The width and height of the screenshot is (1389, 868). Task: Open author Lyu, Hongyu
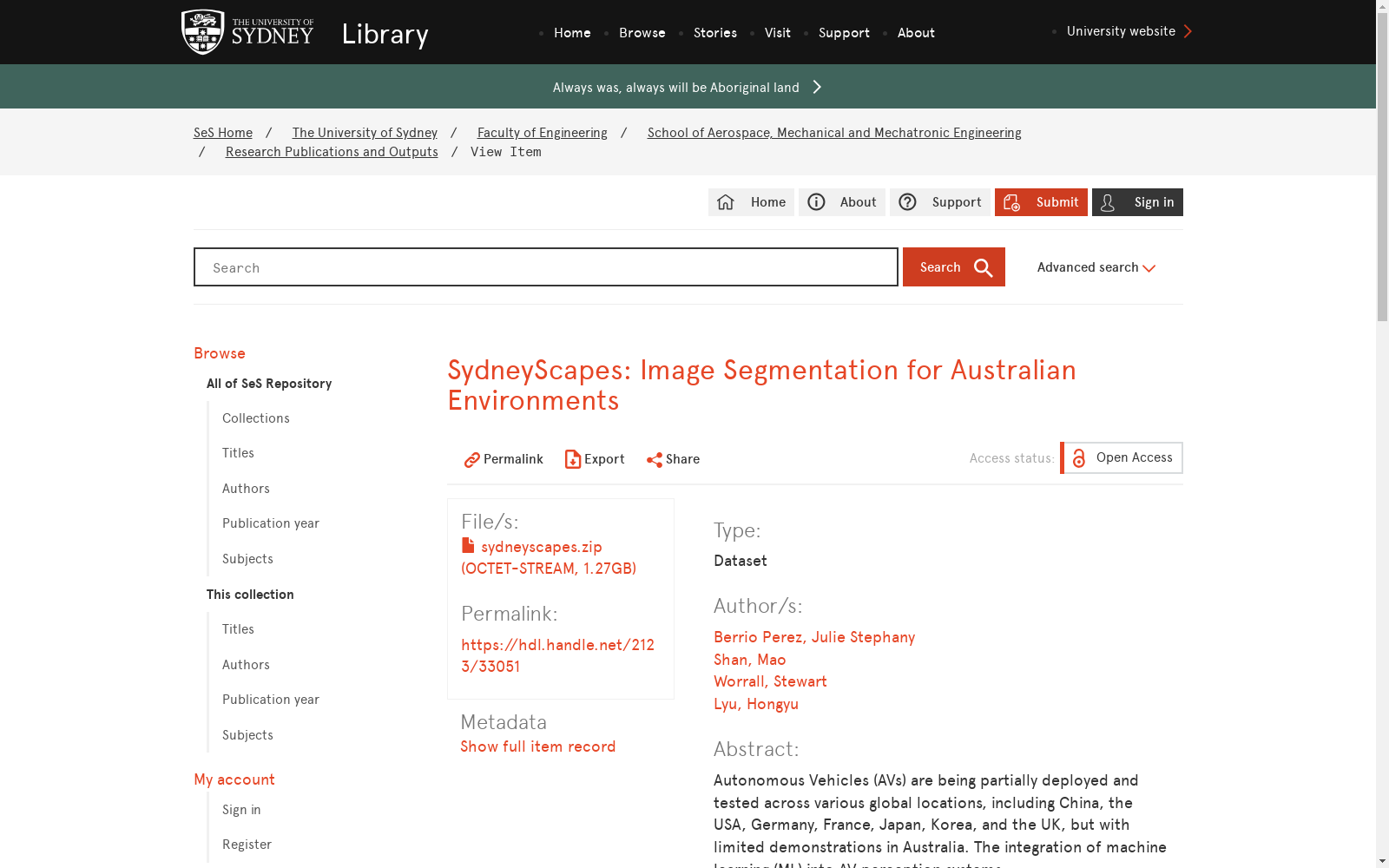(756, 704)
